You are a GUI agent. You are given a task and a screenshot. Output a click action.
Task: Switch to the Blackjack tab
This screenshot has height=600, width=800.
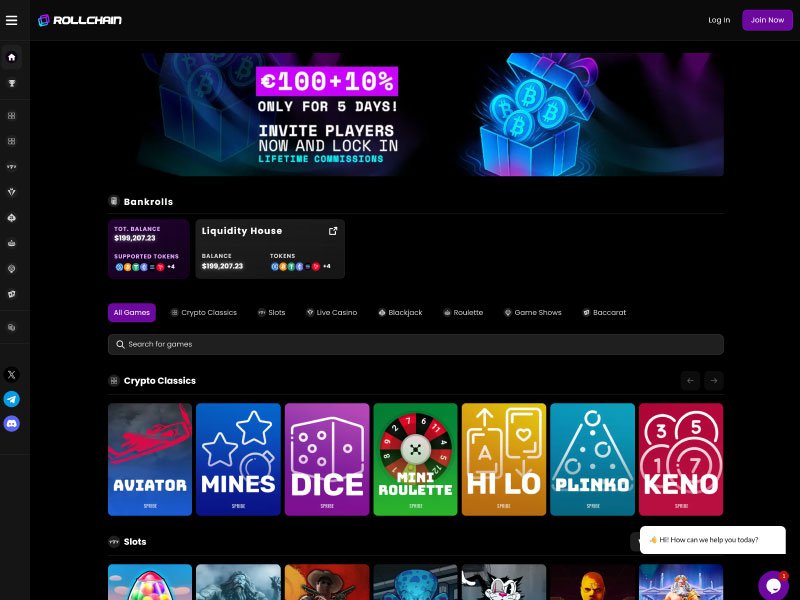pos(401,313)
